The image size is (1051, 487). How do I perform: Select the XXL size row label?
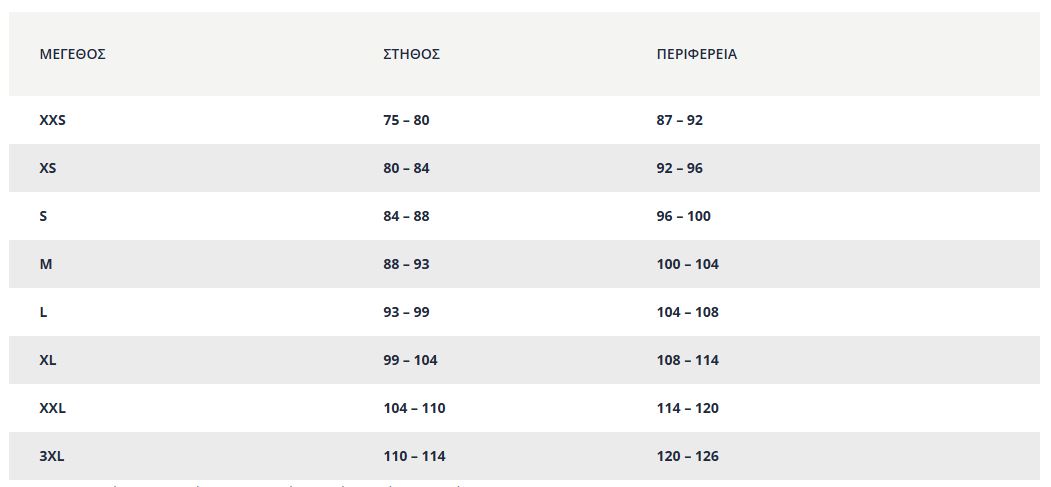52,408
